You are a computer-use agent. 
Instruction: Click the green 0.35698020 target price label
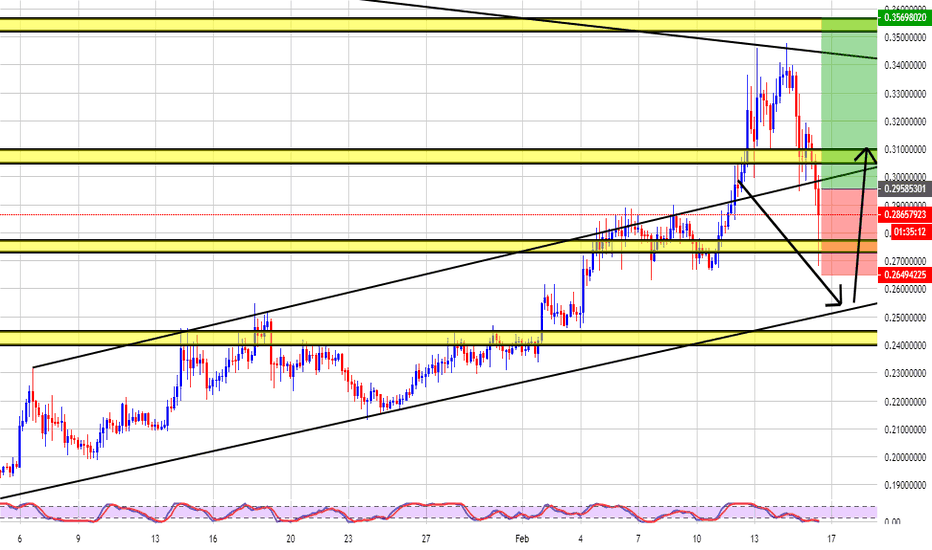point(905,17)
